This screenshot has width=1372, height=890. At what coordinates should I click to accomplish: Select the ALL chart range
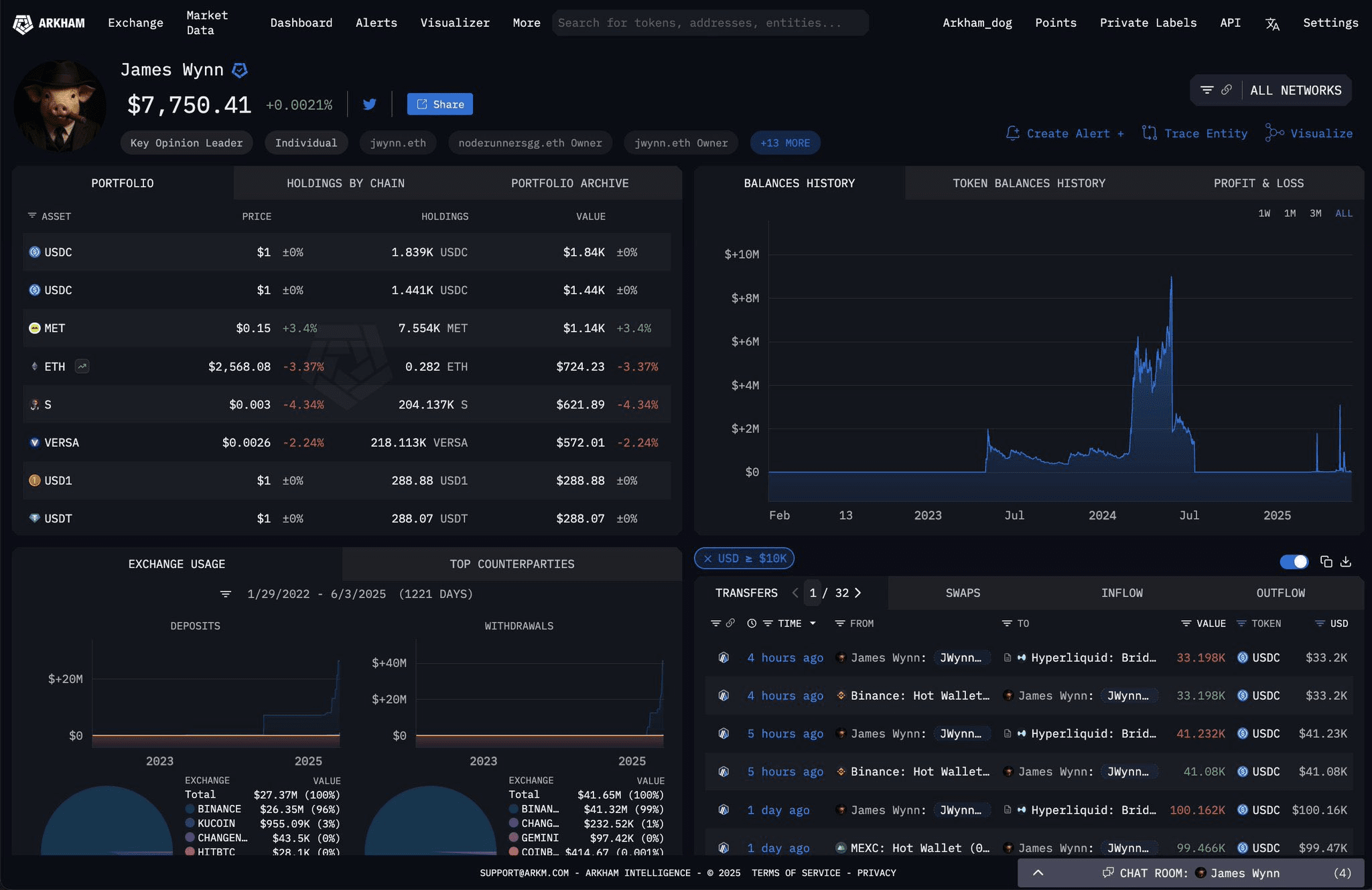(x=1344, y=214)
